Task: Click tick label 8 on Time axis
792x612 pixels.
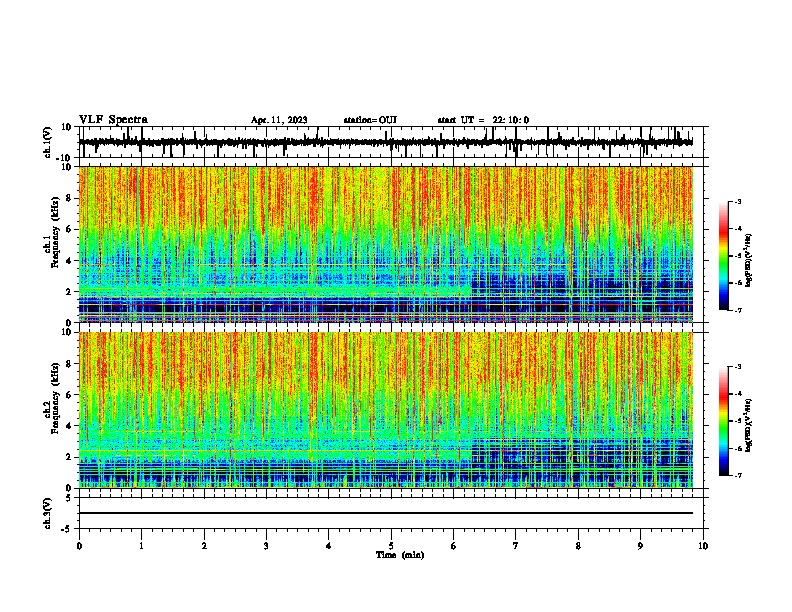Action: tap(578, 546)
